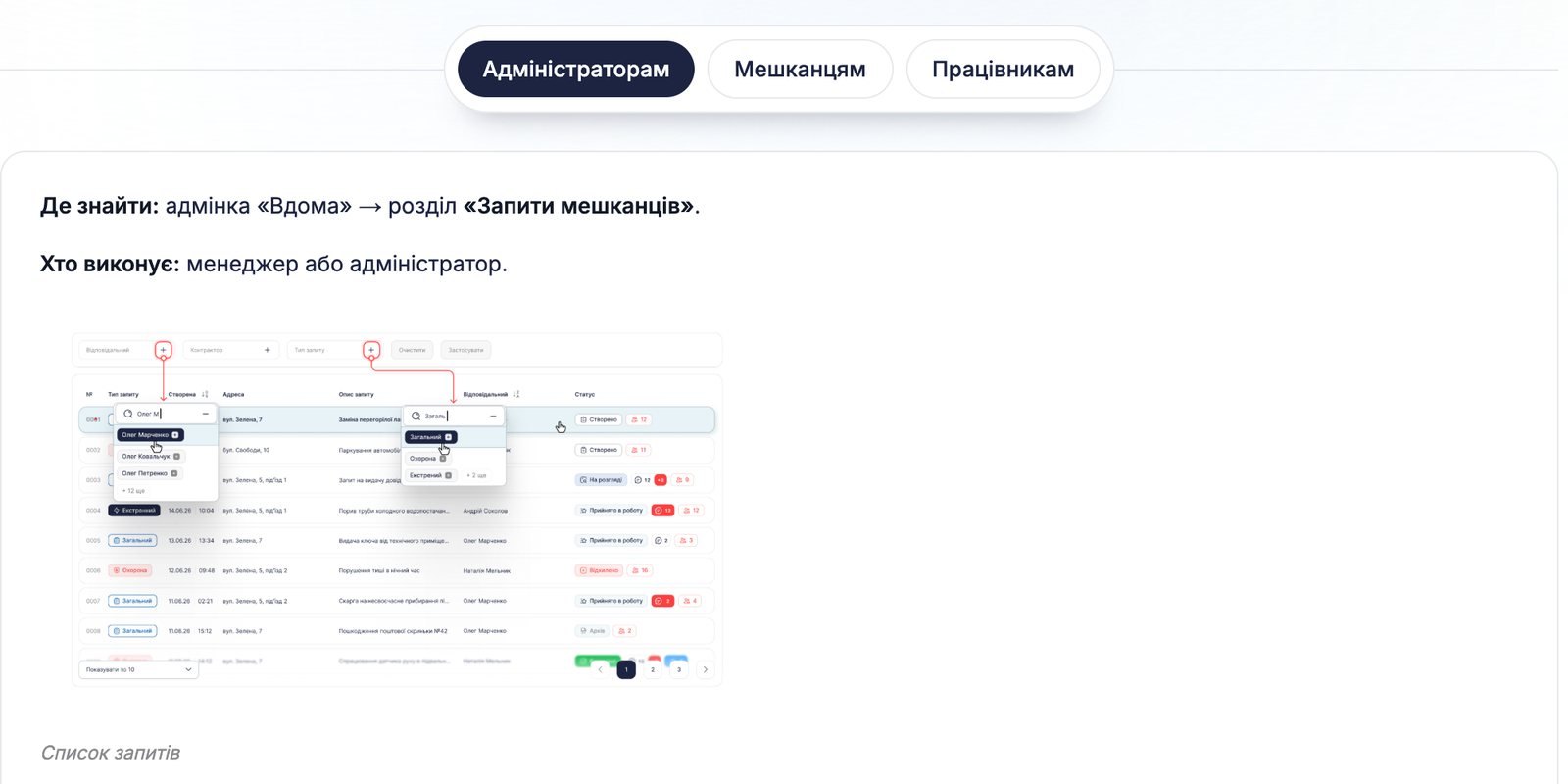The width and height of the screenshot is (1568, 784).
Task: Select the Загальний option in the type popup
Action: (x=430, y=437)
